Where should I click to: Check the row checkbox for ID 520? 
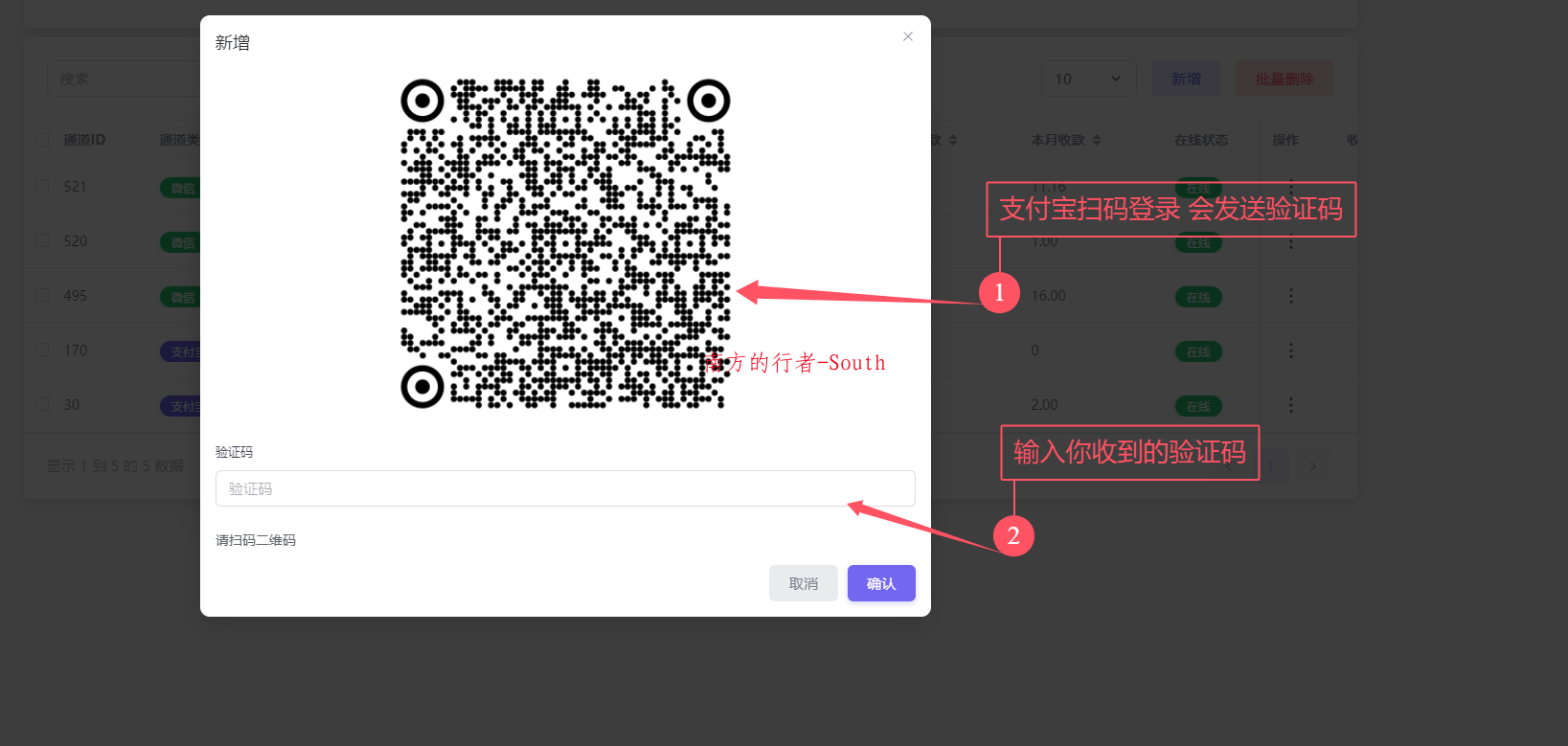[42, 240]
